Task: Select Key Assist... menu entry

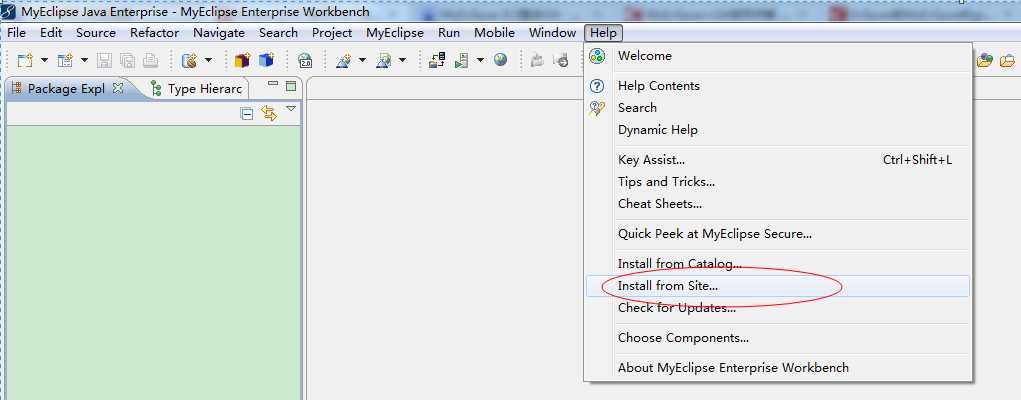Action: point(778,160)
